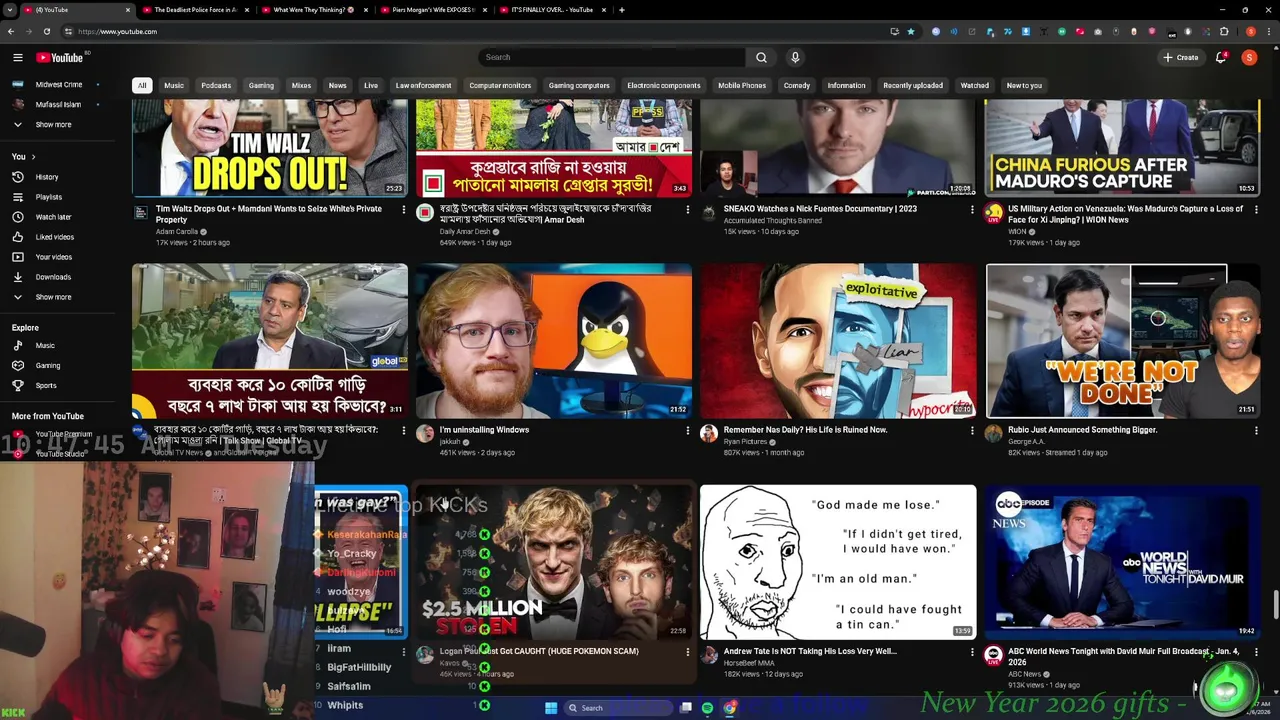1280x720 pixels.
Task: Open a new browser tab
Action: click(621, 10)
